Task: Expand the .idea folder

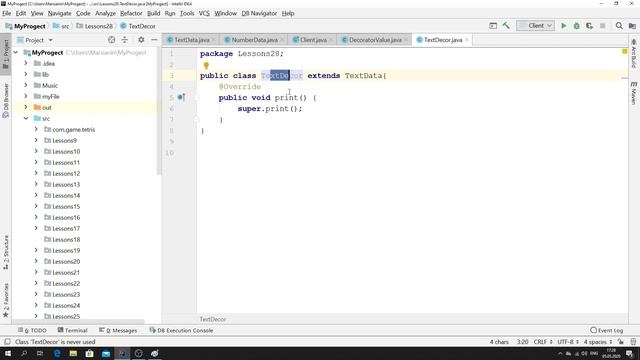Action: [x=26, y=63]
